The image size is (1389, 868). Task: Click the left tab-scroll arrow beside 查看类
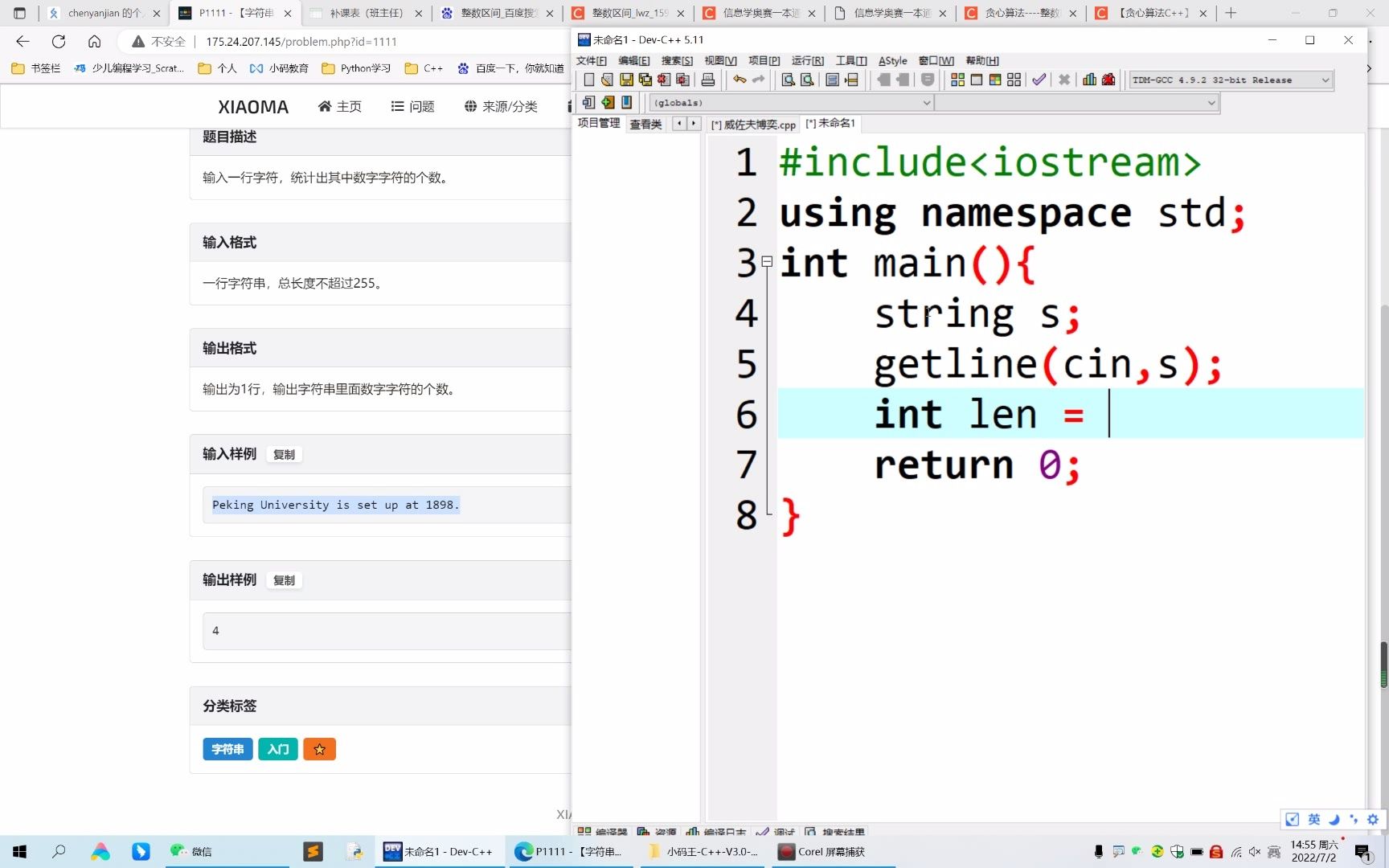tap(680, 123)
